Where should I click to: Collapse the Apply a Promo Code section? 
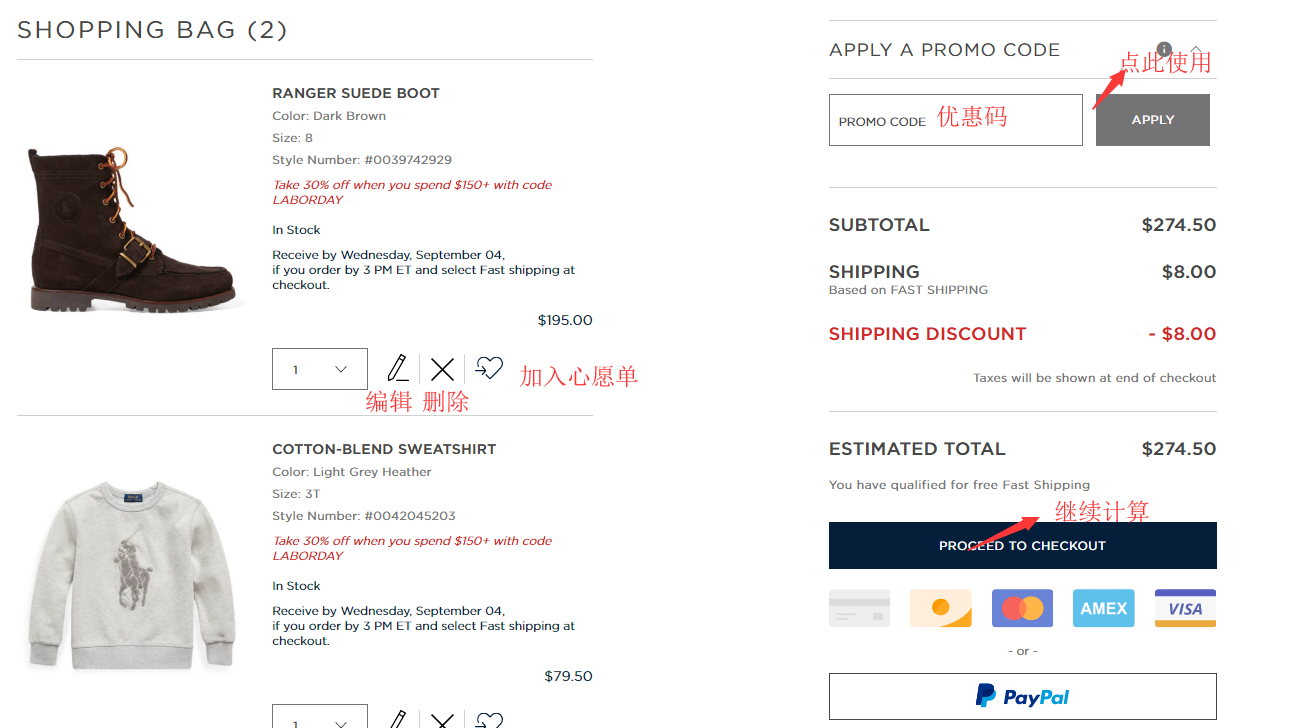tap(1196, 49)
